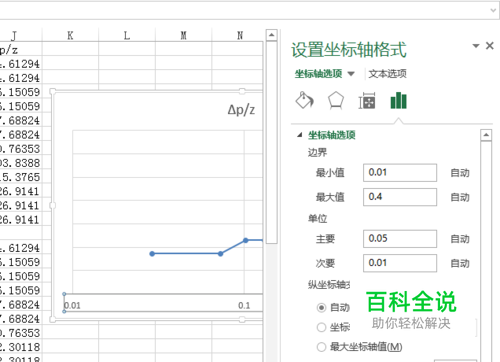Click the 0.01 horizontal axis label
500x362 pixels.
[72, 305]
